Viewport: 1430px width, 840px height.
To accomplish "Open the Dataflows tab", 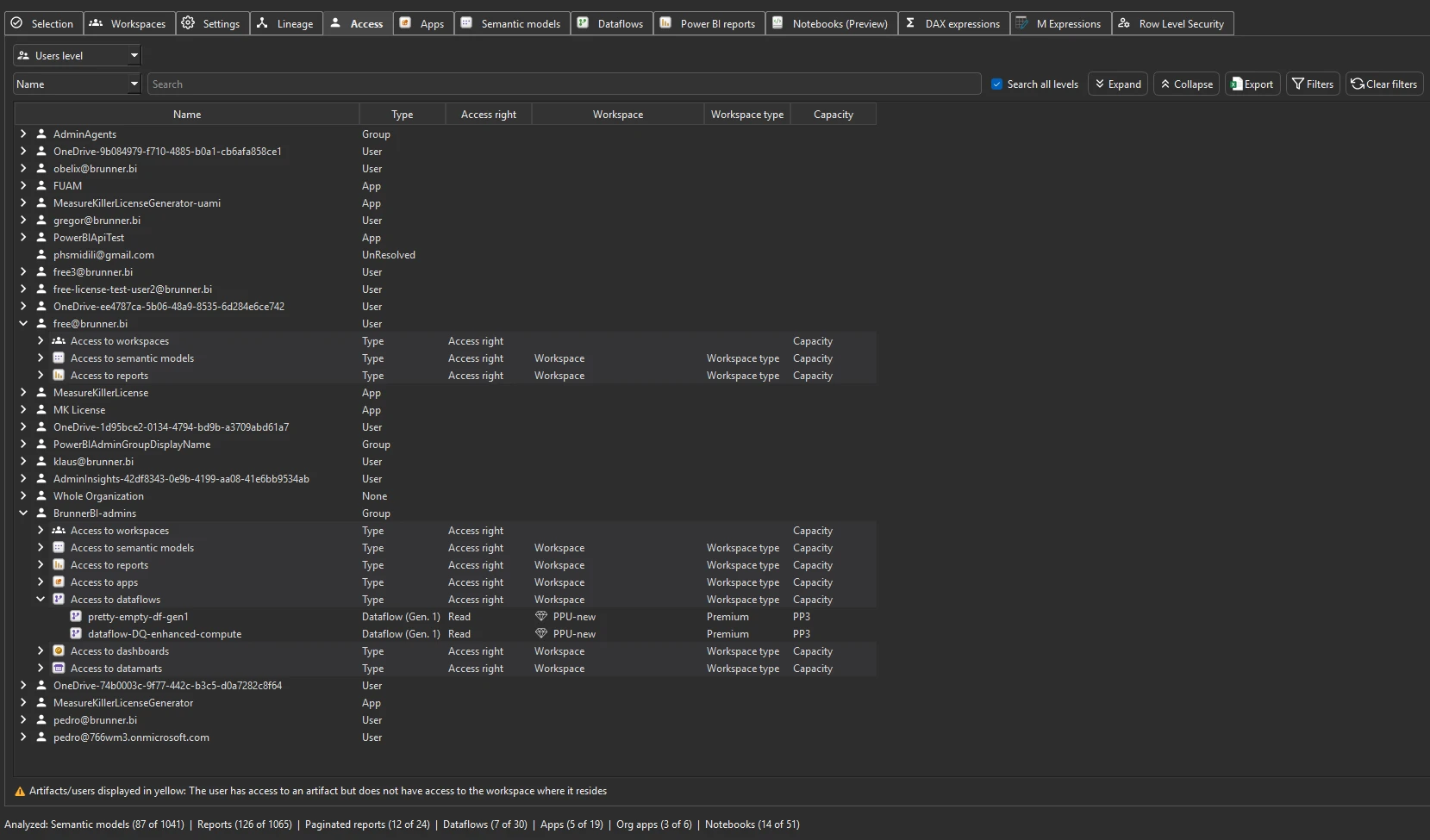I will (612, 23).
